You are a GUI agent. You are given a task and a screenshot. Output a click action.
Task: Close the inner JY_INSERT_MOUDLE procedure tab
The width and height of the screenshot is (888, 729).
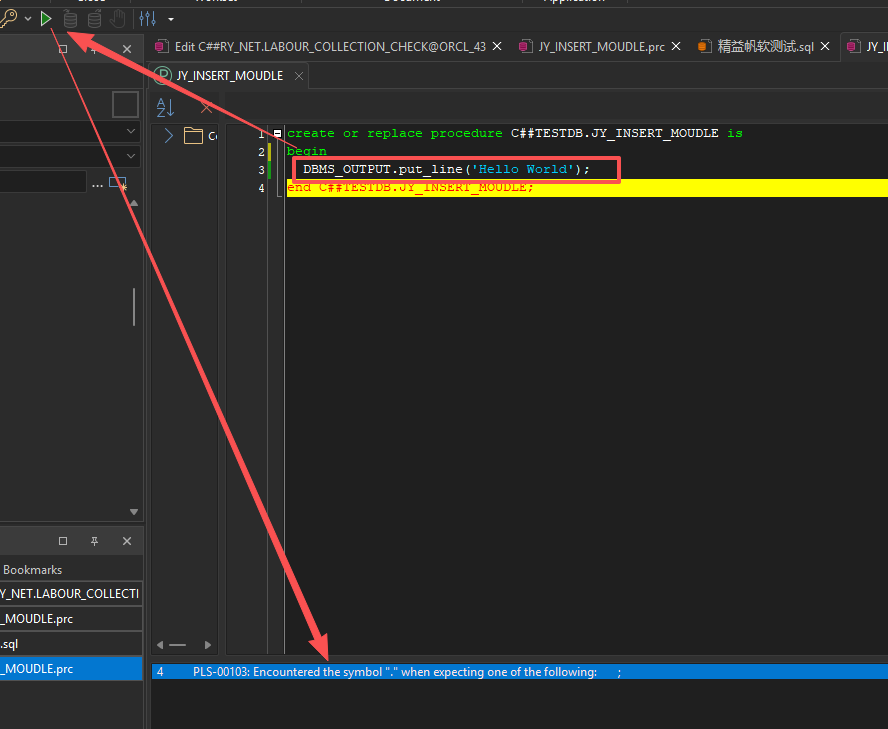coord(299,76)
